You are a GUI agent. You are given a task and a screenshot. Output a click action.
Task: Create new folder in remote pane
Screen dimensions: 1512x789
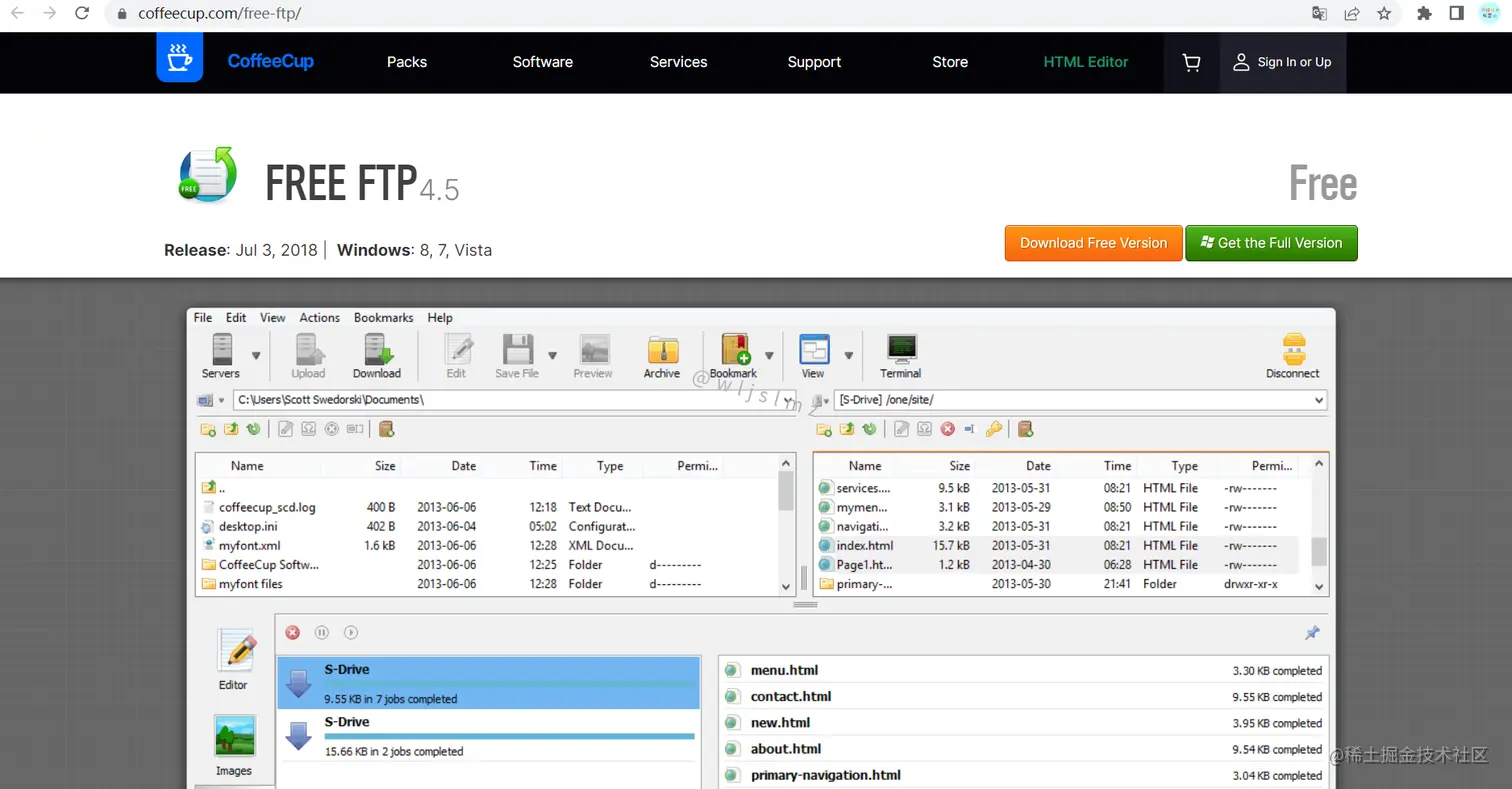(x=824, y=429)
